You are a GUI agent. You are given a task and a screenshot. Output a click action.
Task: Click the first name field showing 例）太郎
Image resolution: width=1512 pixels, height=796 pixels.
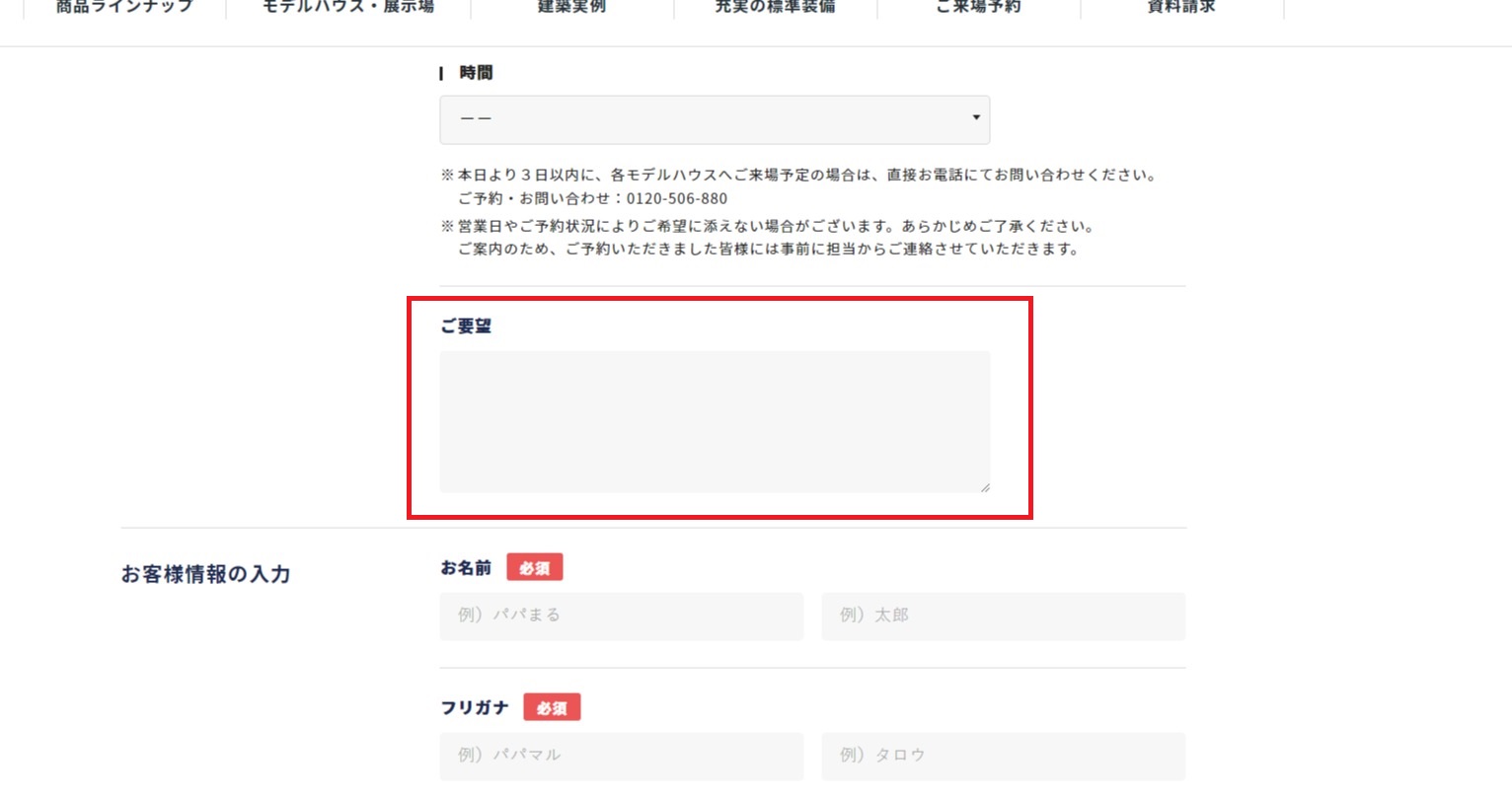[1003, 615]
